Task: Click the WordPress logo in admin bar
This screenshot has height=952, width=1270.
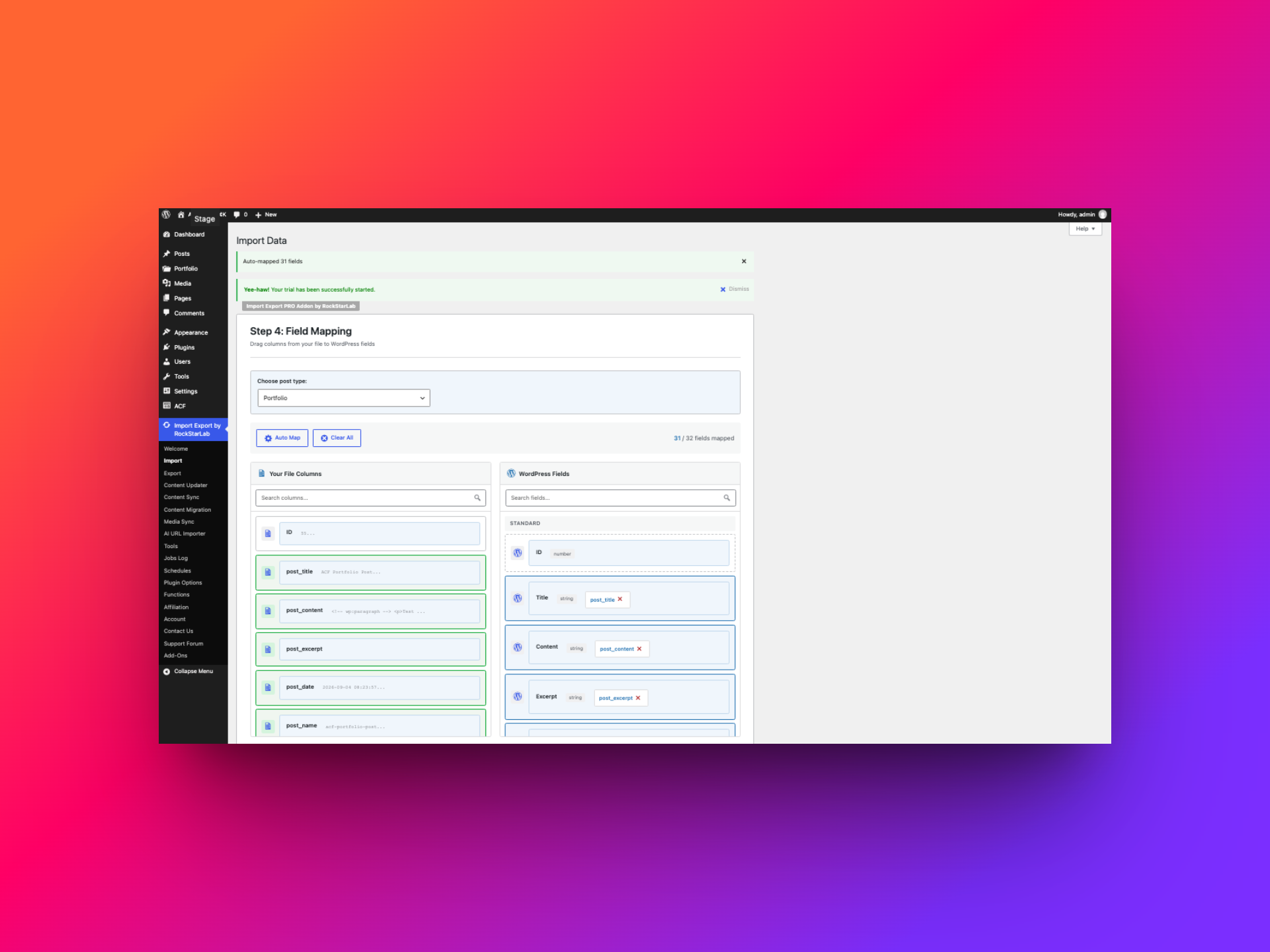Action: click(x=166, y=215)
